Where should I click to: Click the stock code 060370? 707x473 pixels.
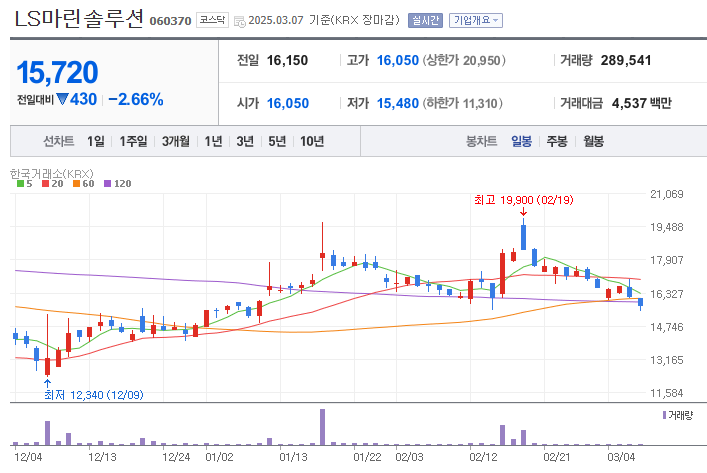pos(170,21)
